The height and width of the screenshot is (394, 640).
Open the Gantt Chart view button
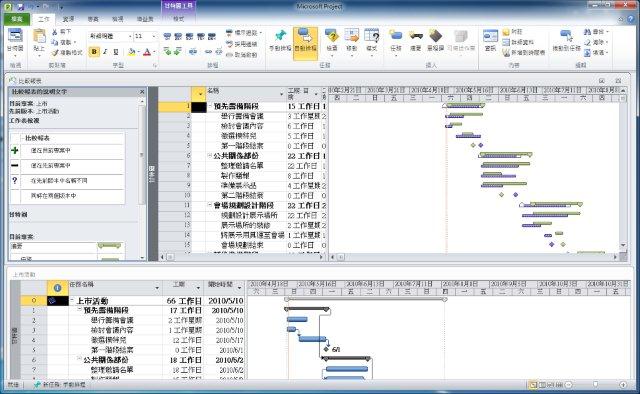point(15,41)
